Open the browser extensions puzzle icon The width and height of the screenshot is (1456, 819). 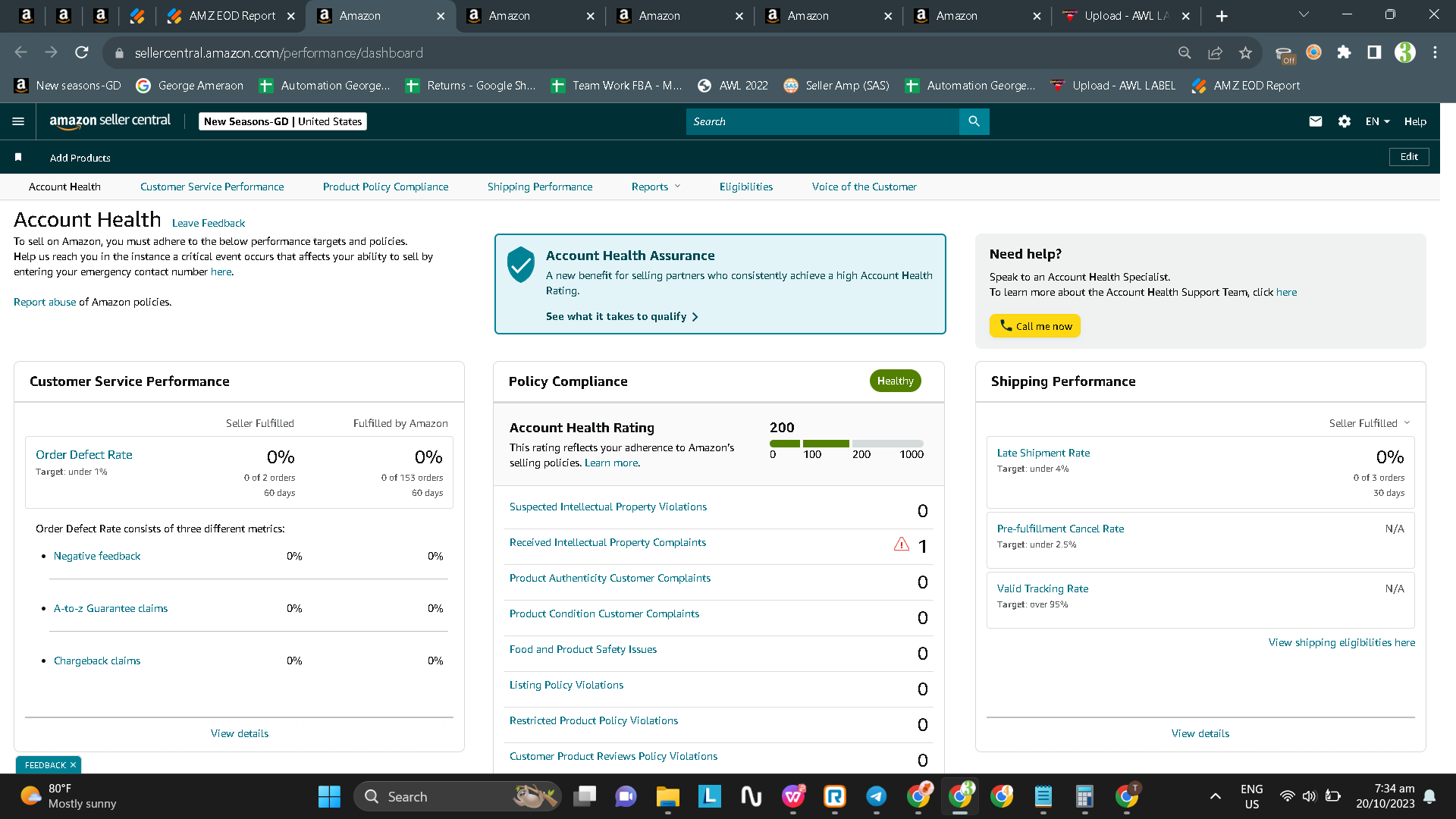tap(1345, 52)
